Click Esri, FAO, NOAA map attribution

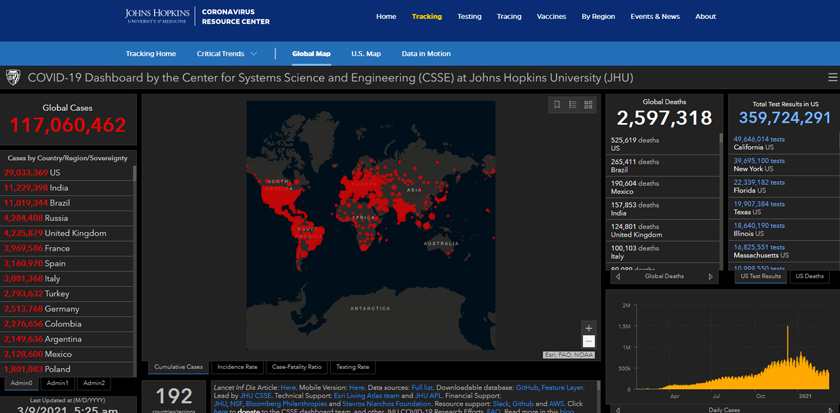click(x=569, y=355)
